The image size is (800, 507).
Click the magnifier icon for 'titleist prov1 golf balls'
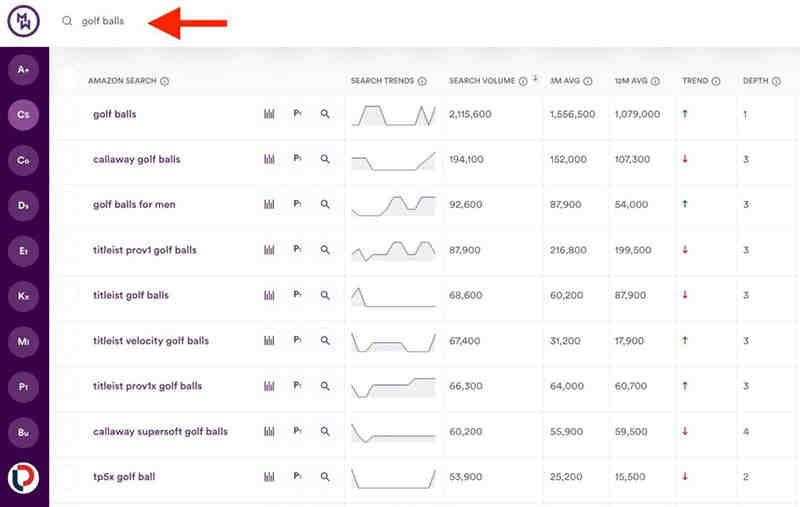[x=325, y=250]
